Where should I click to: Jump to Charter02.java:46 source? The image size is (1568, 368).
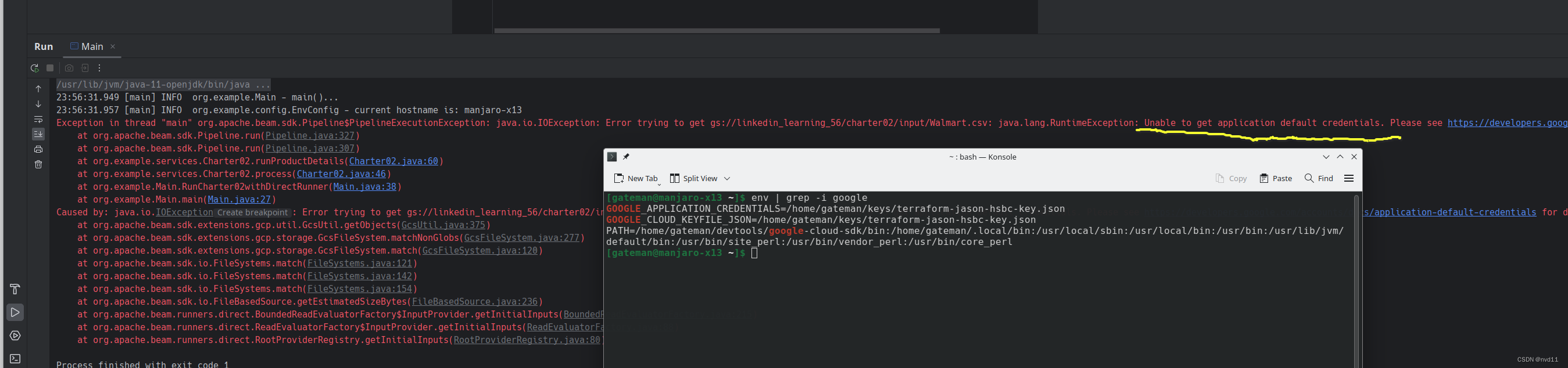(341, 174)
